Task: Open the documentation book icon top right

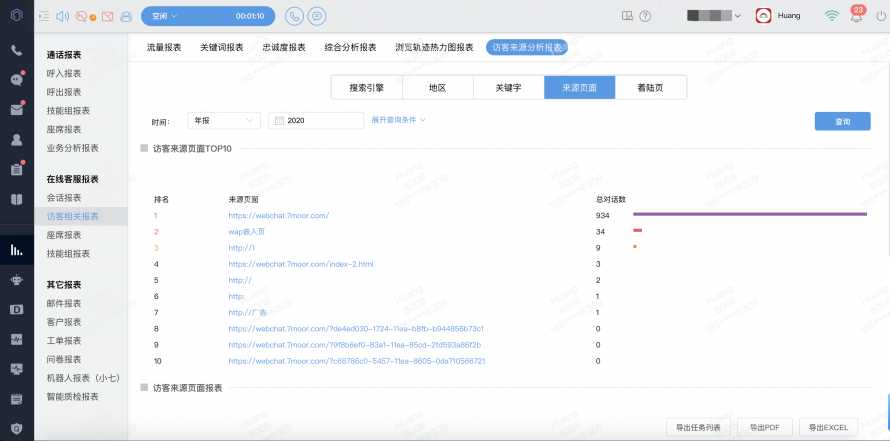Action: (627, 16)
